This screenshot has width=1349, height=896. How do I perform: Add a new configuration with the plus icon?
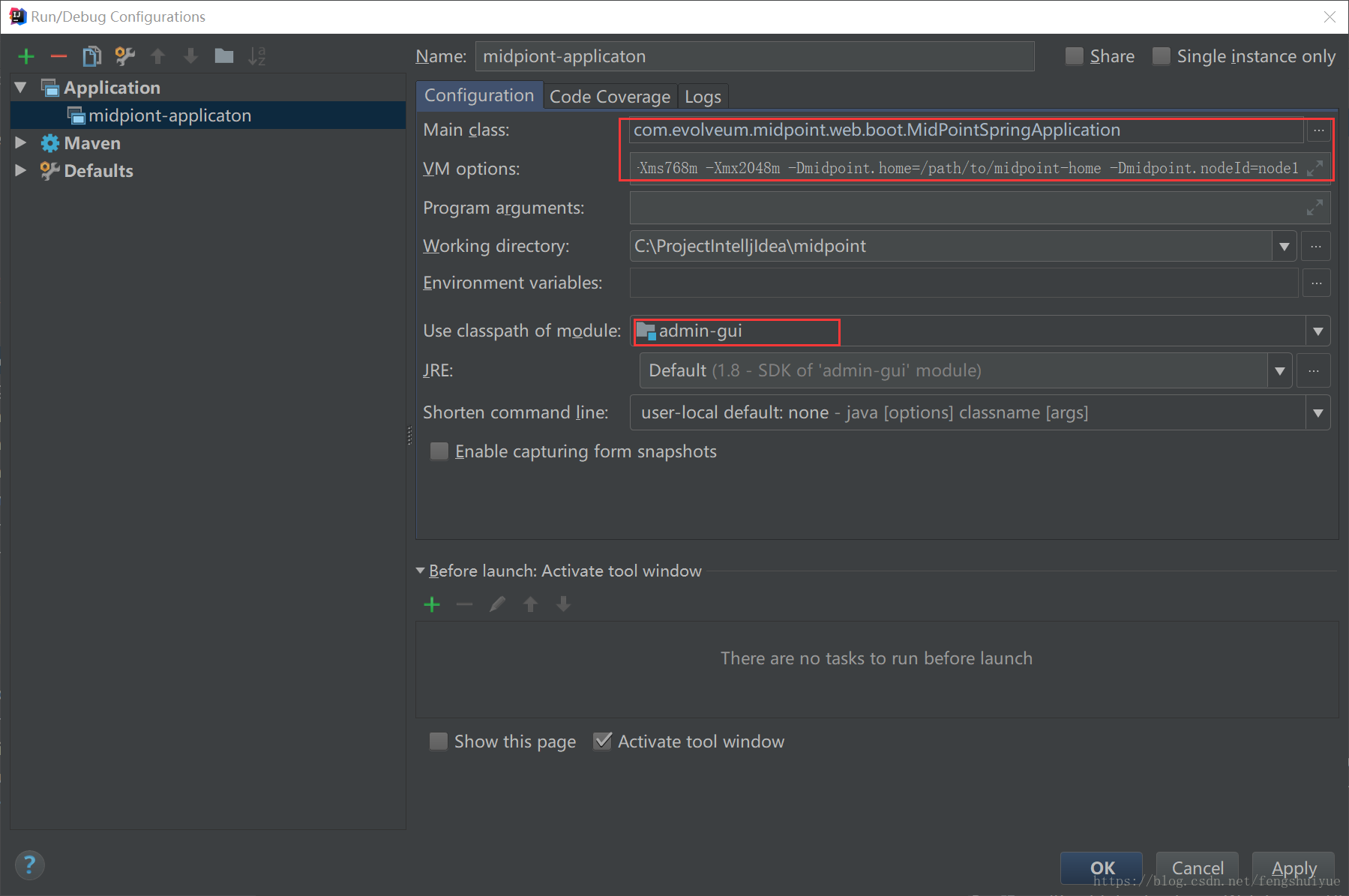click(x=26, y=56)
